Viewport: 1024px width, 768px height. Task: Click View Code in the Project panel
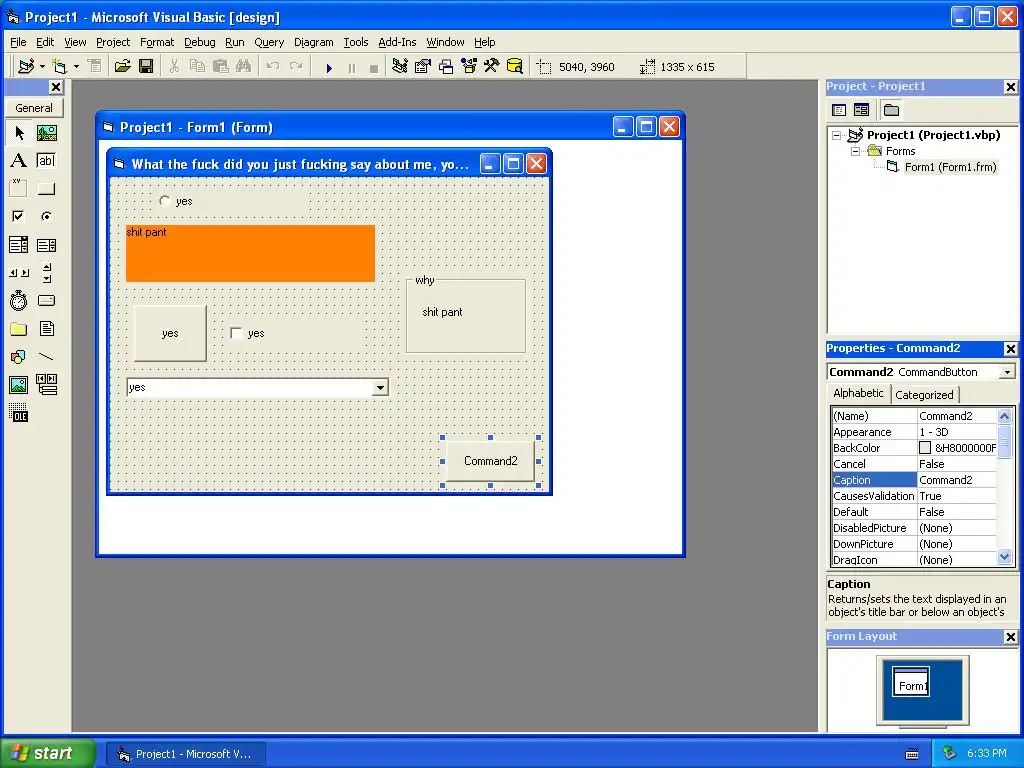coord(839,110)
